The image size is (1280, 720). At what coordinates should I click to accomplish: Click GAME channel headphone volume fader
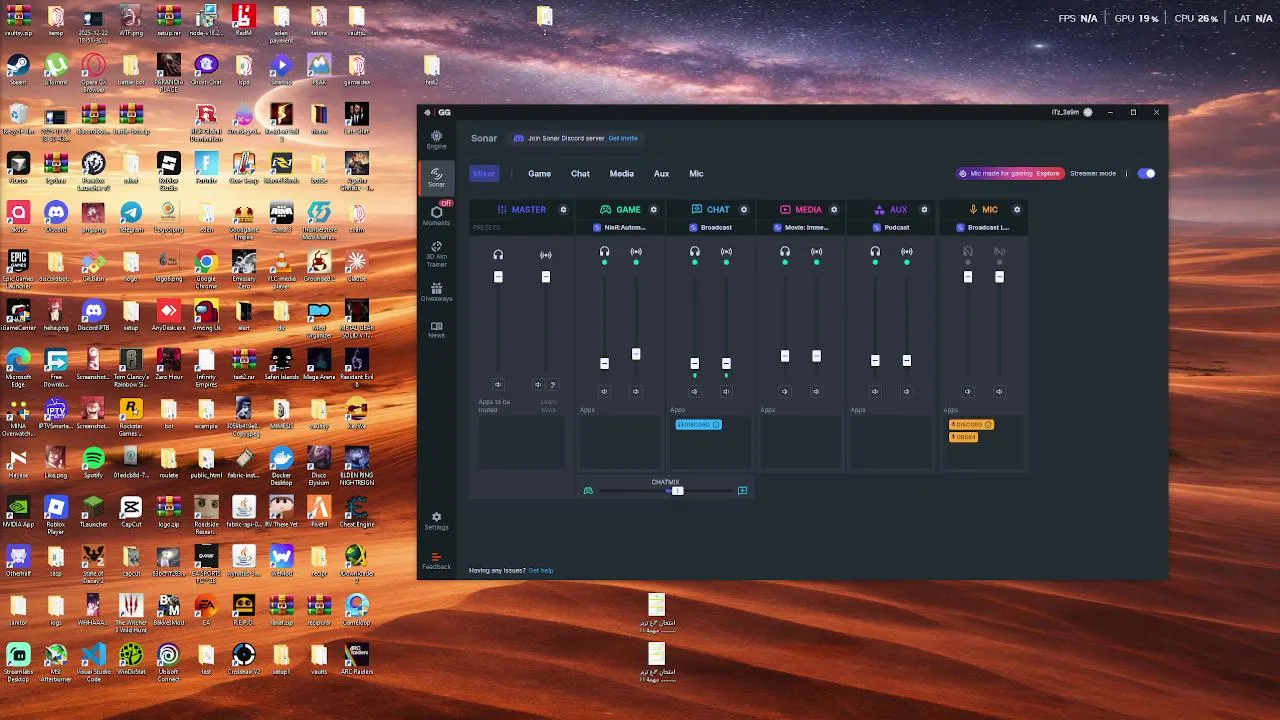(x=604, y=364)
